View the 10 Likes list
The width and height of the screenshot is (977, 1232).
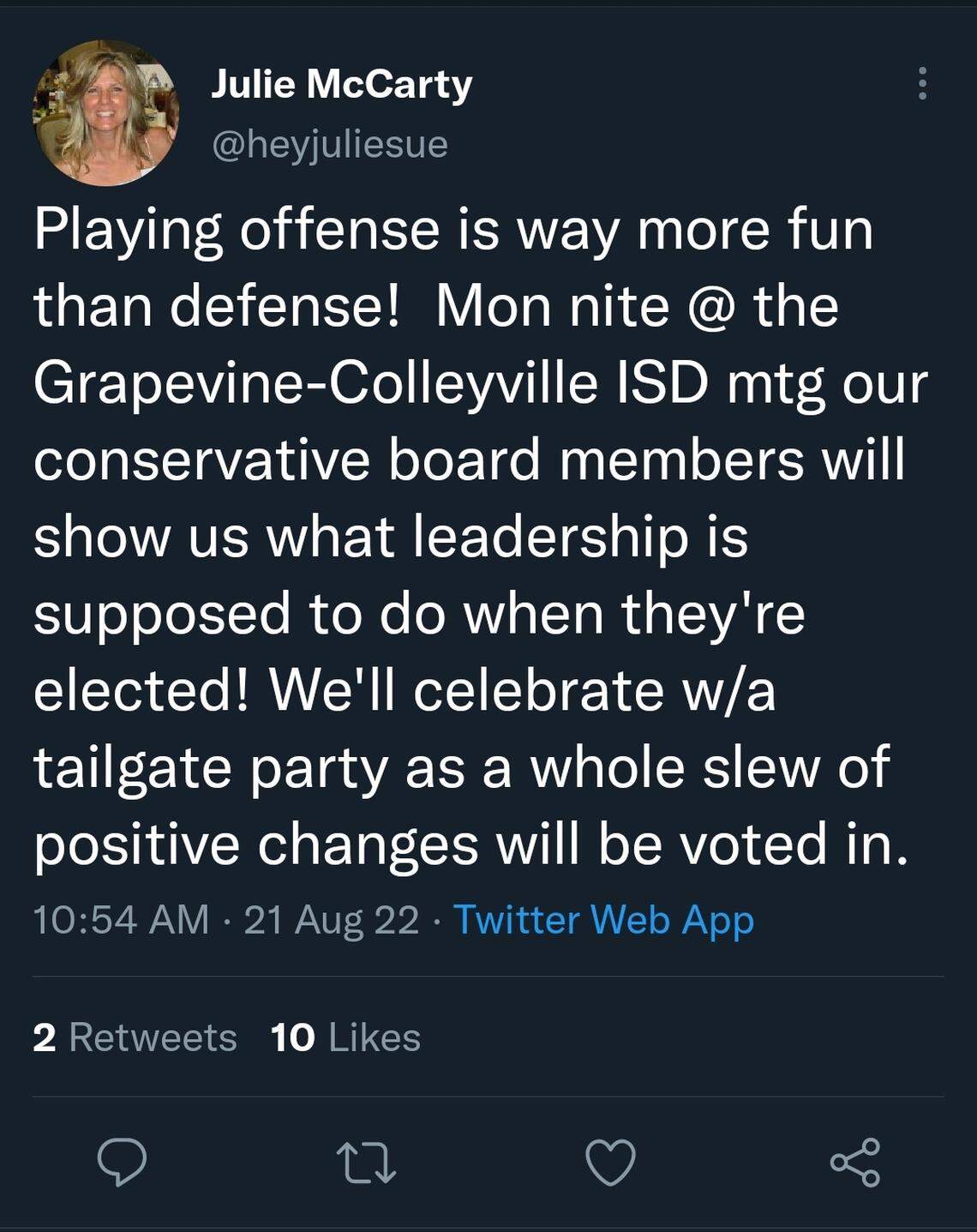[345, 1037]
